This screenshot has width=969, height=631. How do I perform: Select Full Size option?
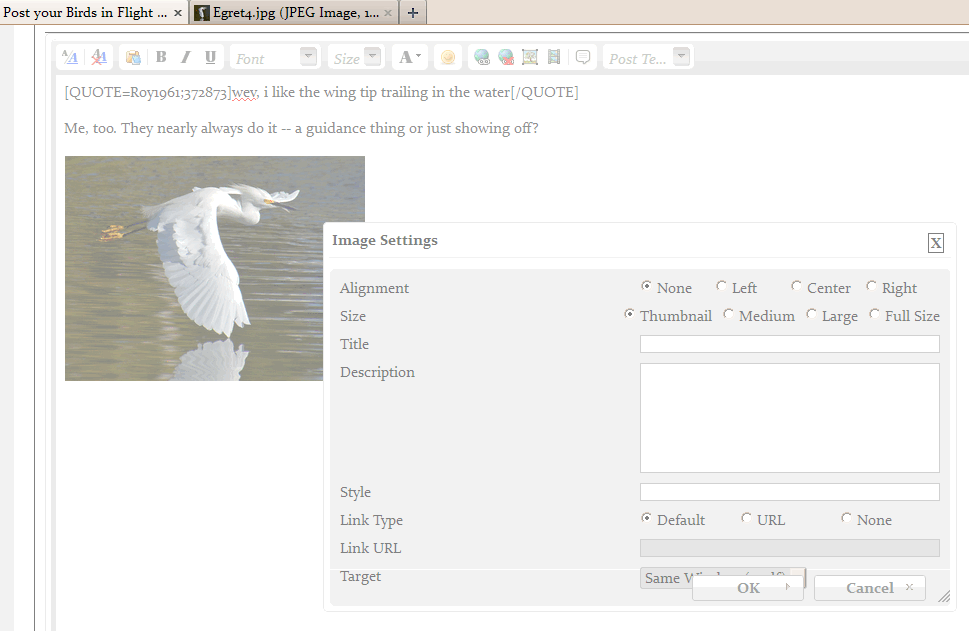[874, 314]
